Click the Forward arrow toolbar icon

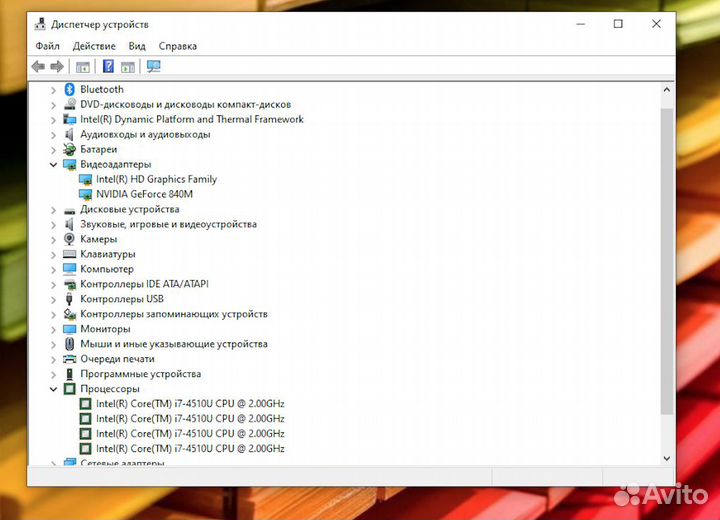tap(57, 67)
